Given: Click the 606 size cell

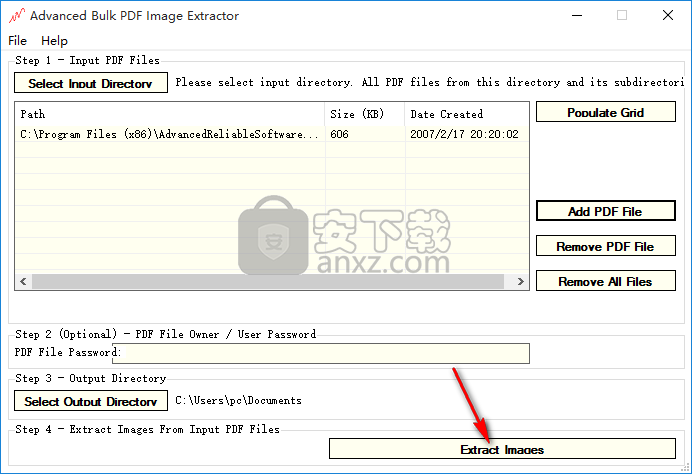Looking at the screenshot, I should coord(365,134).
